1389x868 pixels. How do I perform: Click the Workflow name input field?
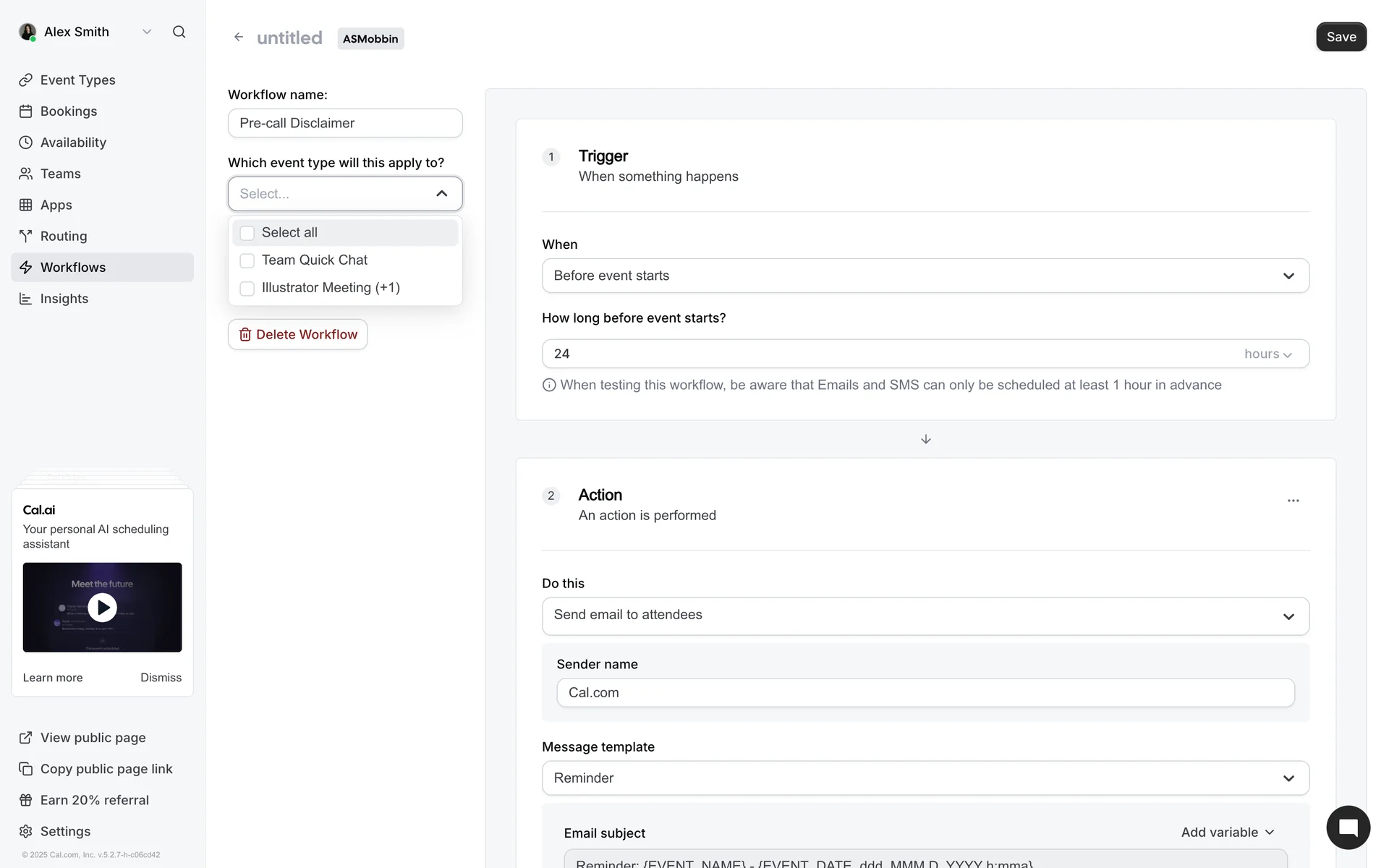click(345, 123)
